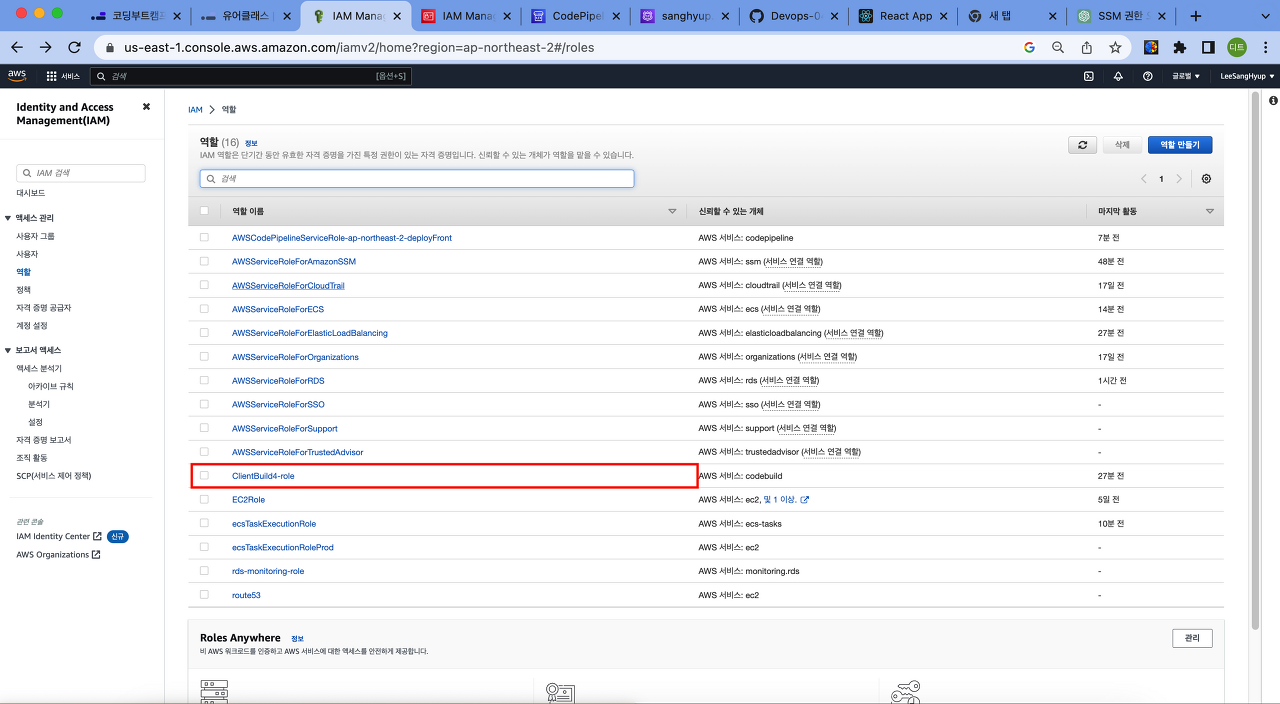This screenshot has height=704, width=1280.
Task: Click Google icon in address bar
Action: pos(1029,47)
